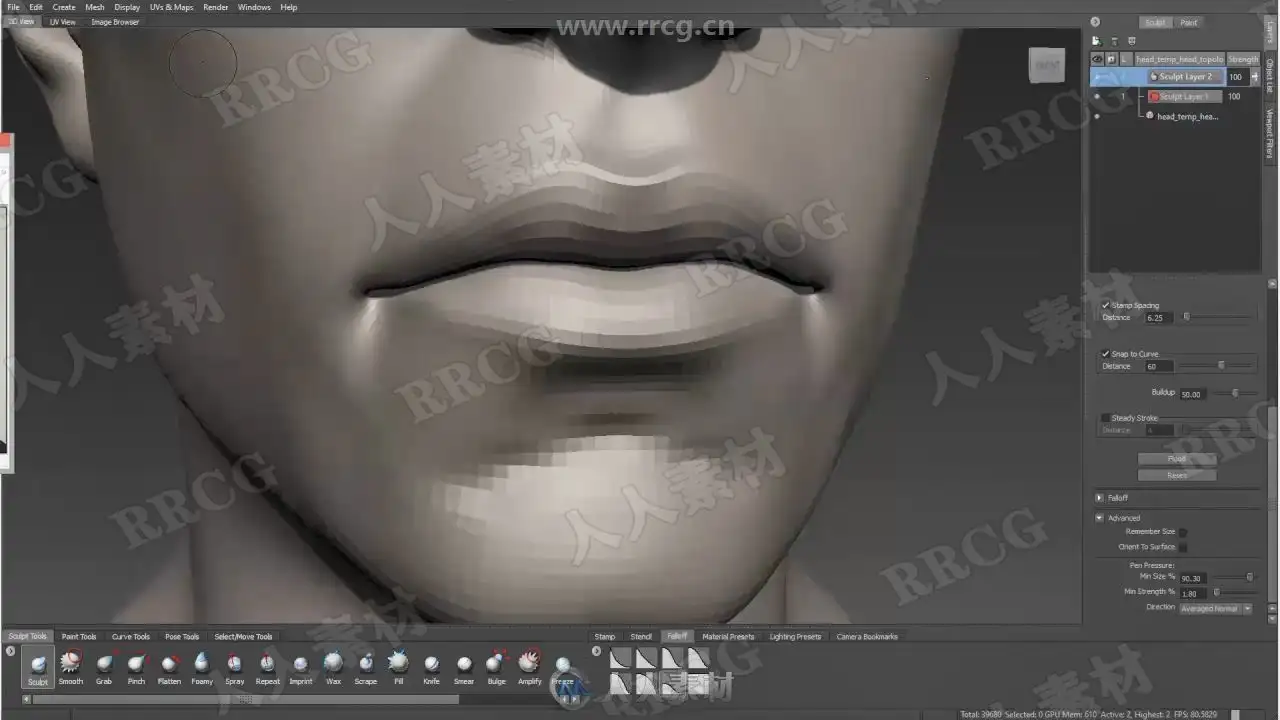Open Sculpt Layer 2 strength slider arrow
Viewport: 1280px width, 720px height.
pyautogui.click(x=1255, y=77)
